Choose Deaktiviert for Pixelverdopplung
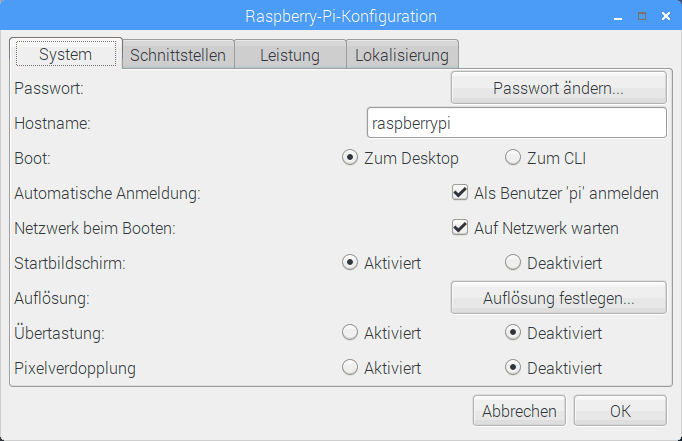Image resolution: width=682 pixels, height=441 pixels. coord(513,367)
